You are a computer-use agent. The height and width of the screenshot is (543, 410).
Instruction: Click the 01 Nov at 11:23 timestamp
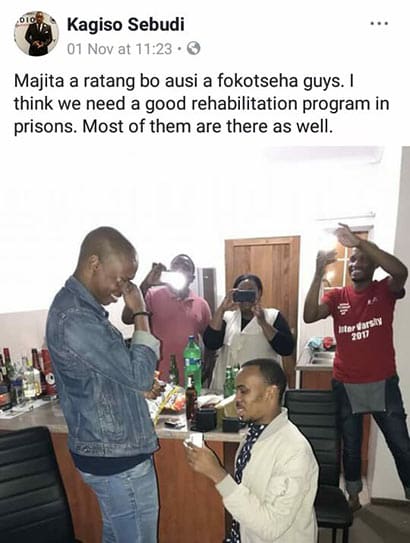point(119,49)
